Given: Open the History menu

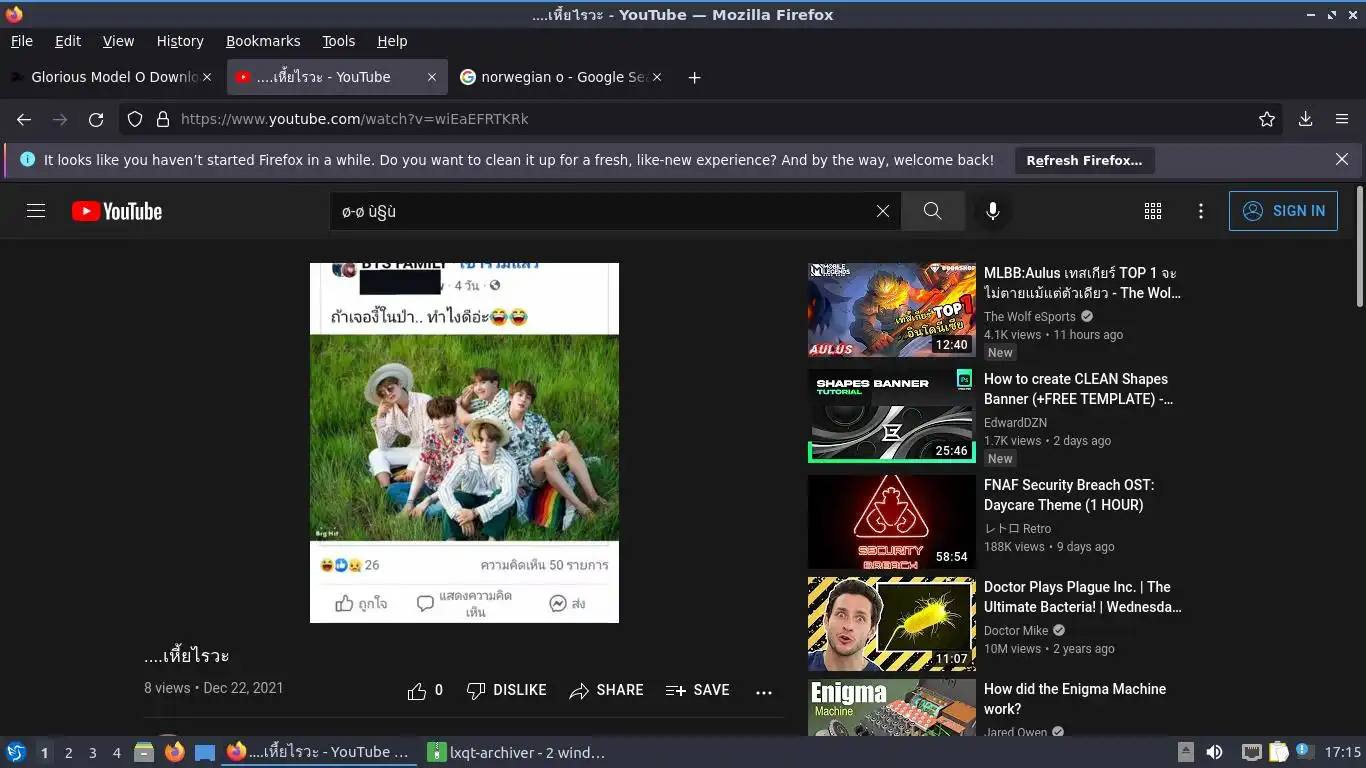Looking at the screenshot, I should coord(180,41).
